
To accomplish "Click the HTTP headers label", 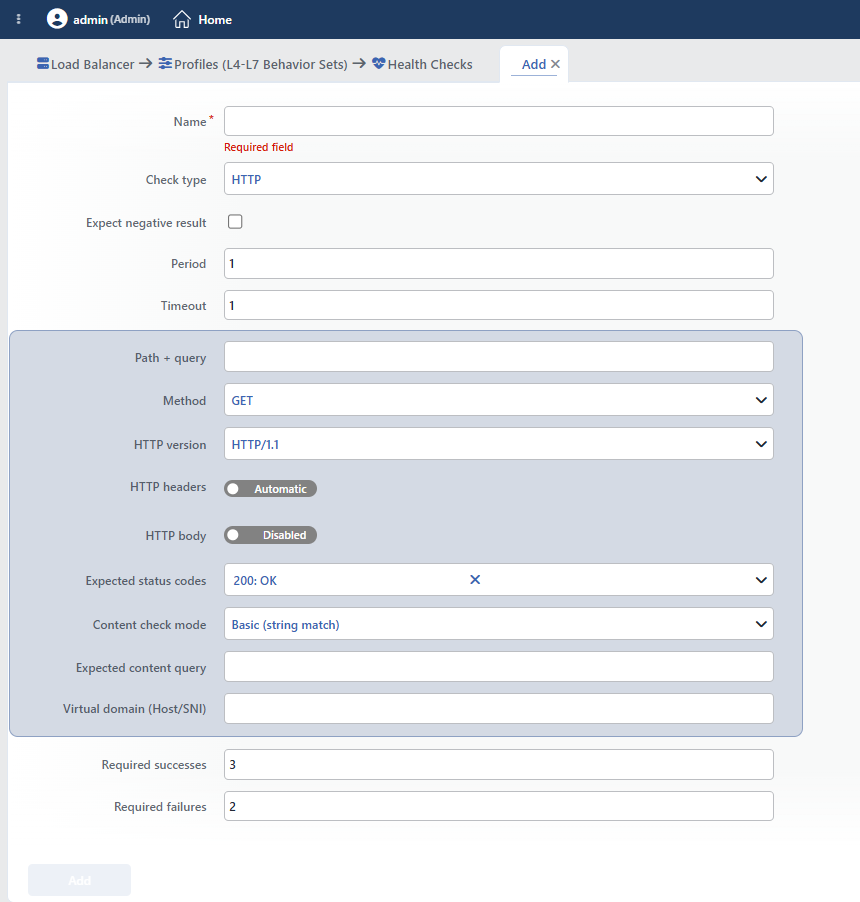I will 168,487.
